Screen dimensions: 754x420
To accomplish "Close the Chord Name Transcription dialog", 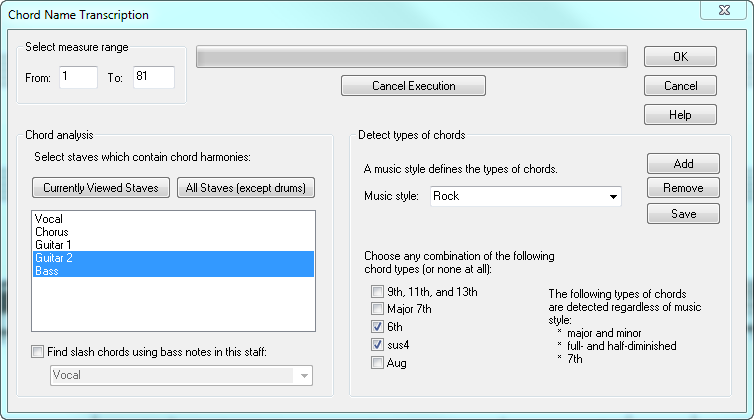I will click(717, 14).
